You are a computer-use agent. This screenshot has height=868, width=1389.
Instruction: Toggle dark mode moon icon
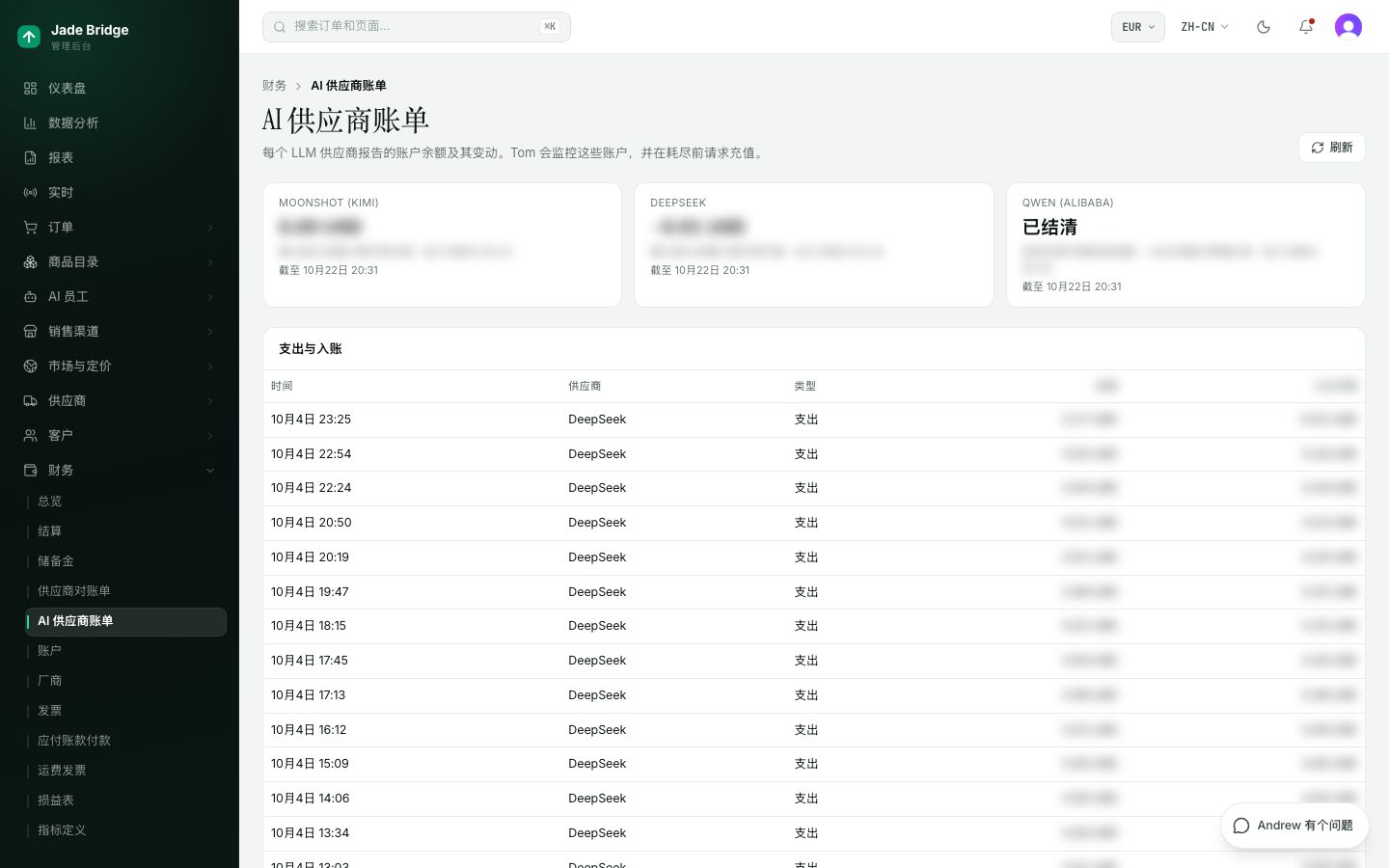pyautogui.click(x=1264, y=27)
